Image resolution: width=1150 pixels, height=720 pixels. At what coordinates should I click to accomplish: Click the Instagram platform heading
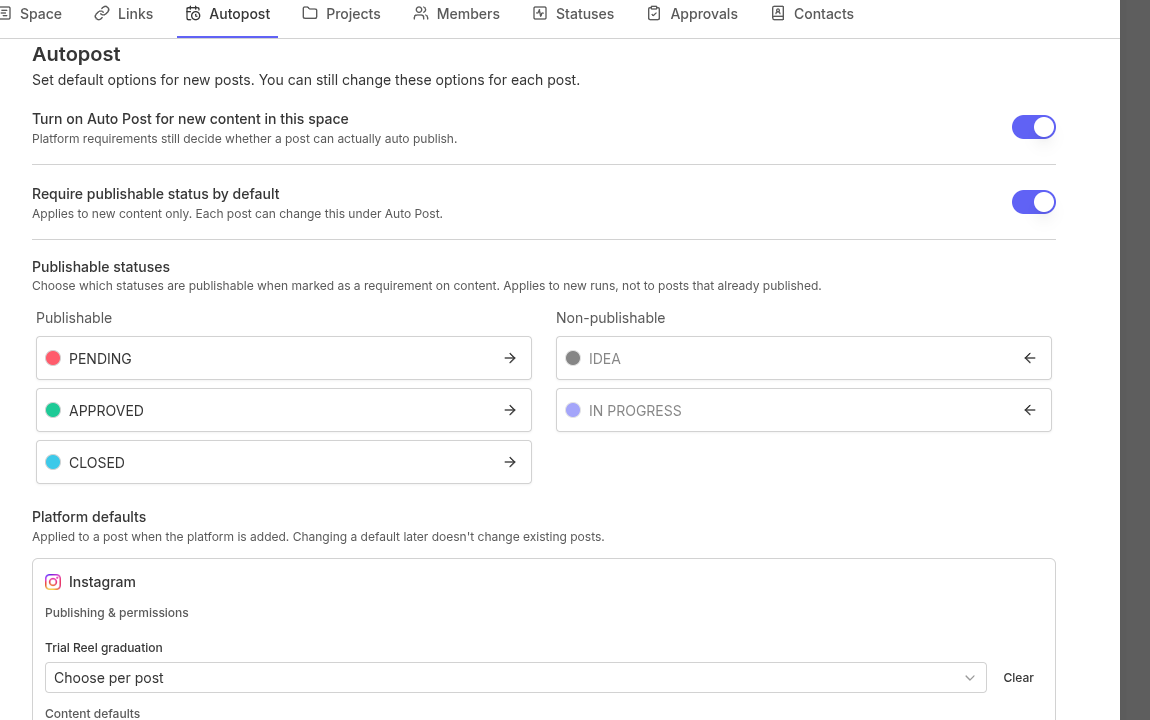[102, 582]
